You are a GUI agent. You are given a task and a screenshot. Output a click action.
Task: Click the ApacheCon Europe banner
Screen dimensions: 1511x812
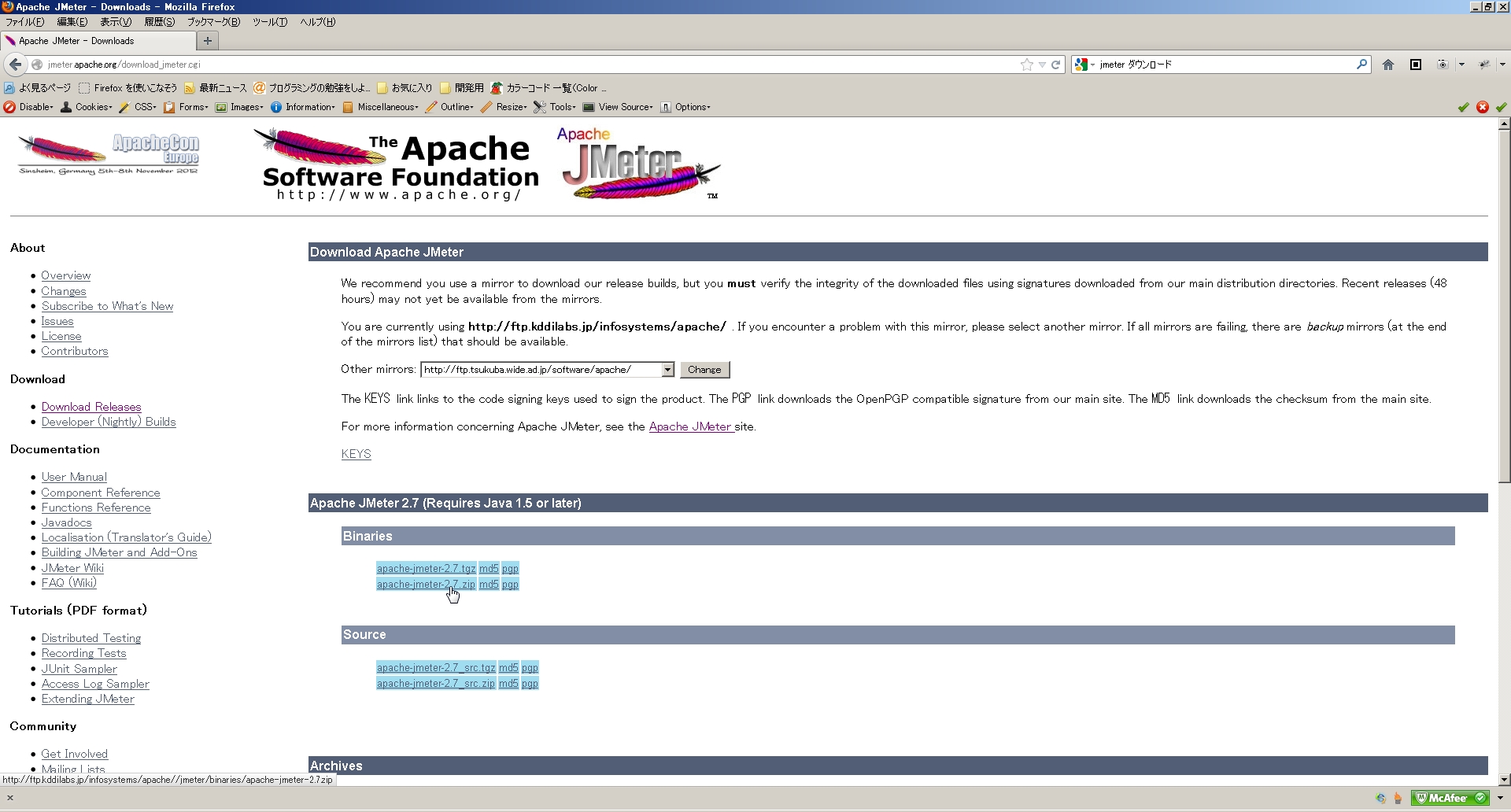[x=109, y=154]
